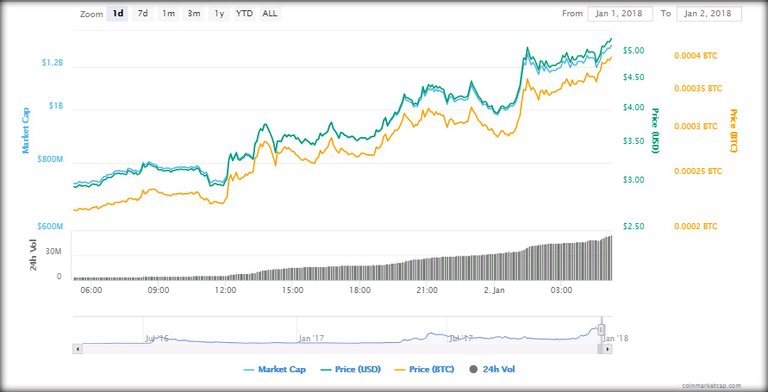This screenshot has width=768, height=392.
Task: Toggle Price (USD) series in legend
Action: (x=351, y=369)
